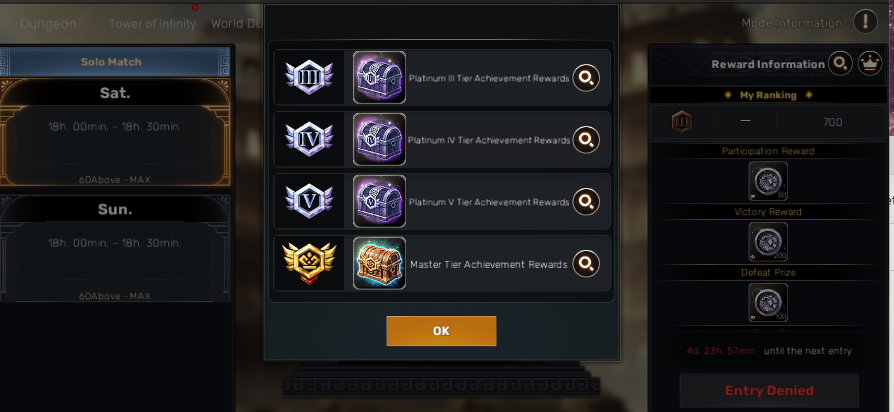The width and height of the screenshot is (894, 412).
Task: Click the Platinum IV tier badge emblem
Action: tap(309, 140)
